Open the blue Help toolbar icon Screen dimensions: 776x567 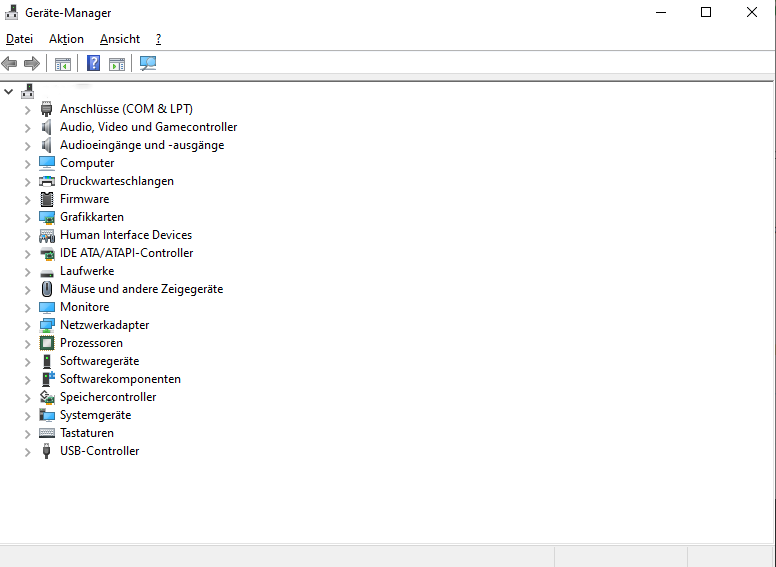[93, 63]
